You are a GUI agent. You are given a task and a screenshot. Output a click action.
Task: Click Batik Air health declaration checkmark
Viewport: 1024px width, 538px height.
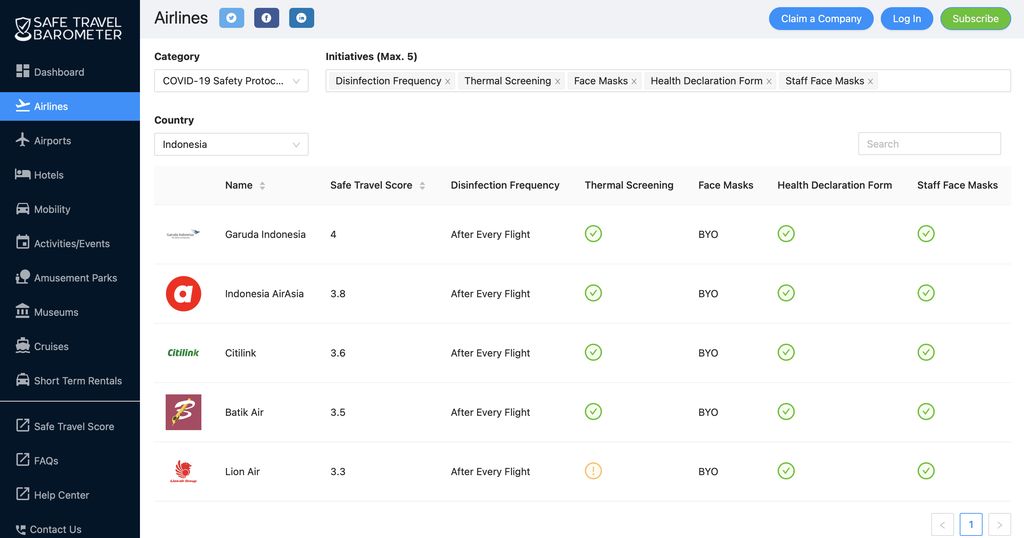point(786,412)
